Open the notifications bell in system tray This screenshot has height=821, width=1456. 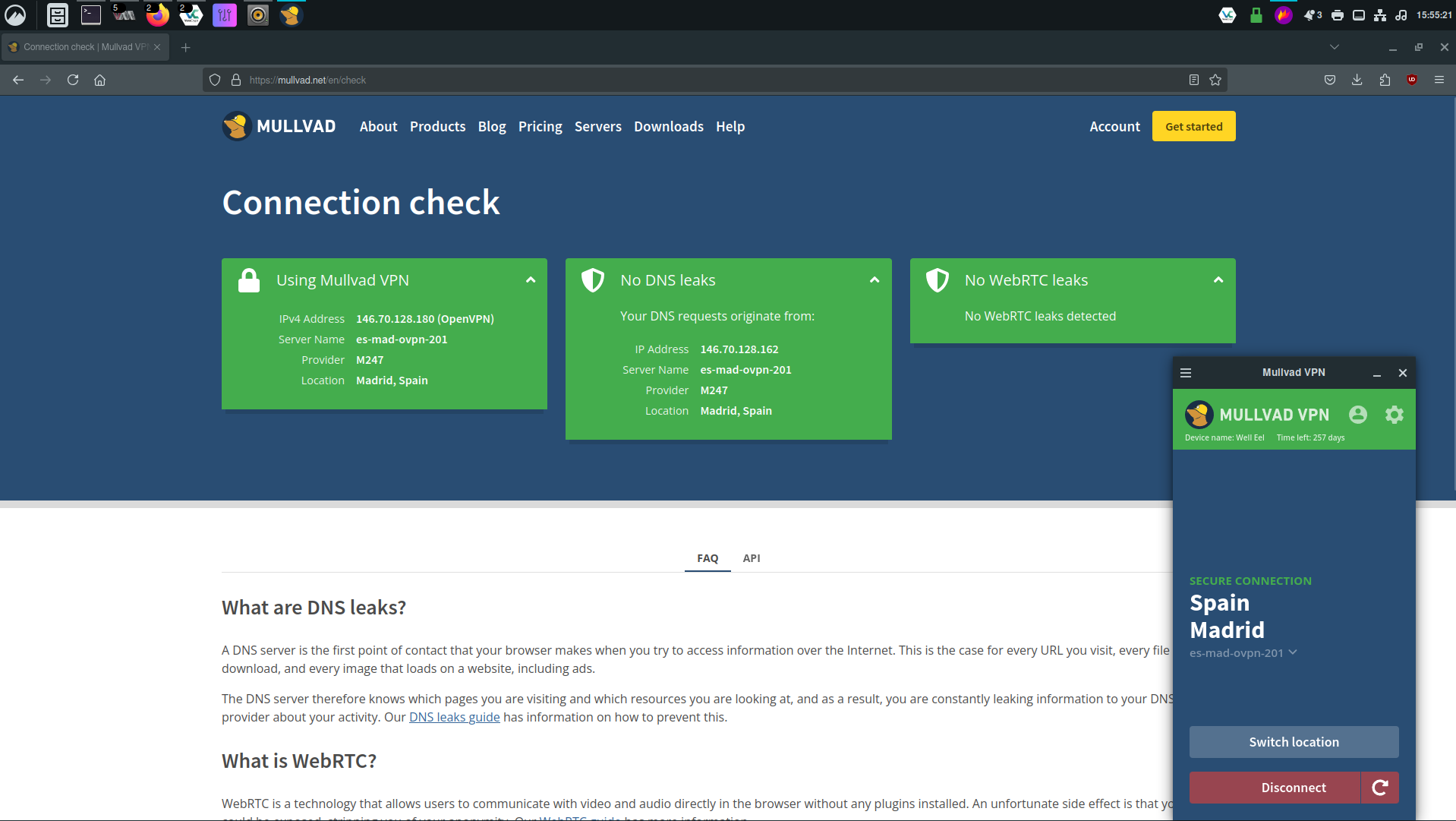coord(1313,15)
